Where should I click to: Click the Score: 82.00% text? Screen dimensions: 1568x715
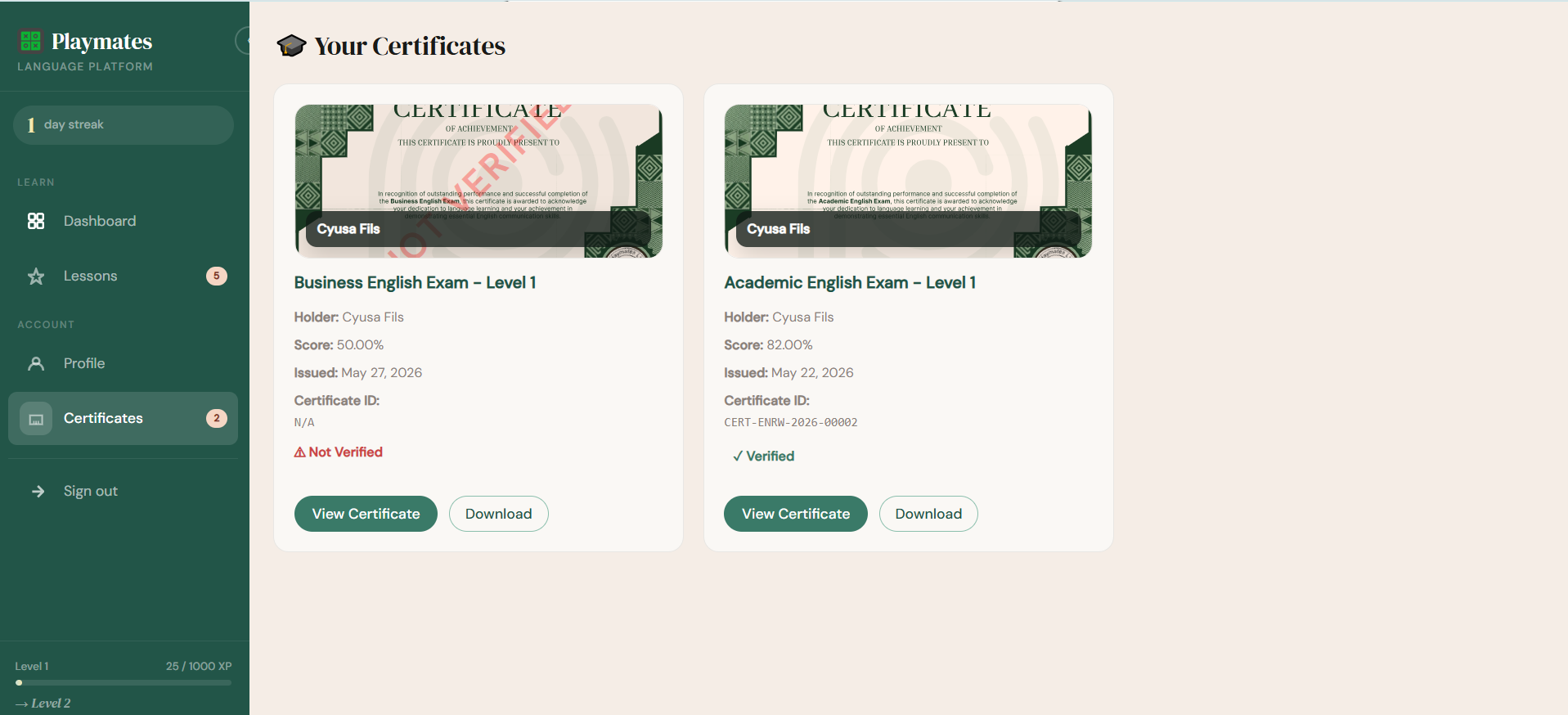(x=768, y=345)
